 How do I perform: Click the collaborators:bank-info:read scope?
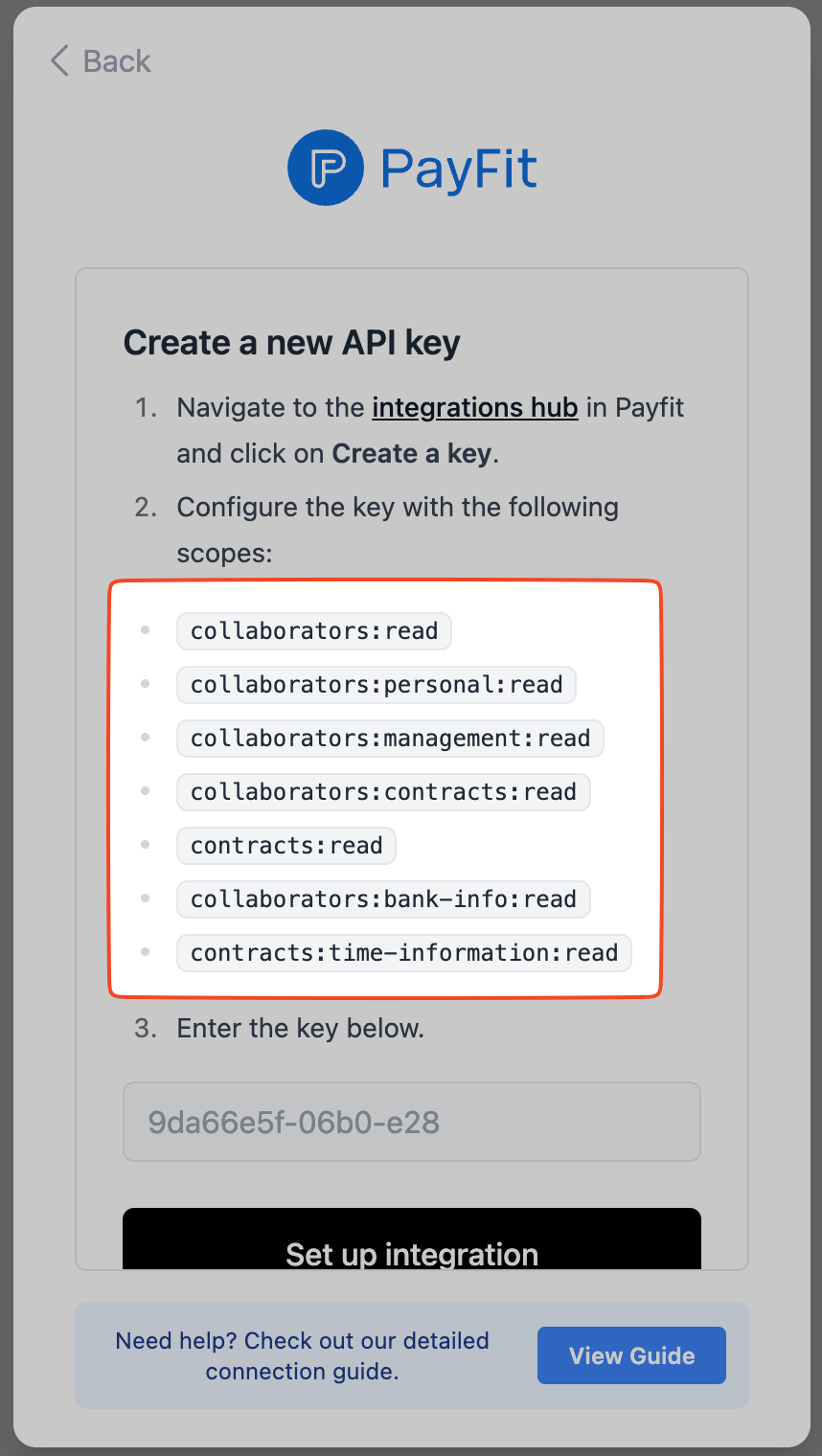click(x=383, y=899)
